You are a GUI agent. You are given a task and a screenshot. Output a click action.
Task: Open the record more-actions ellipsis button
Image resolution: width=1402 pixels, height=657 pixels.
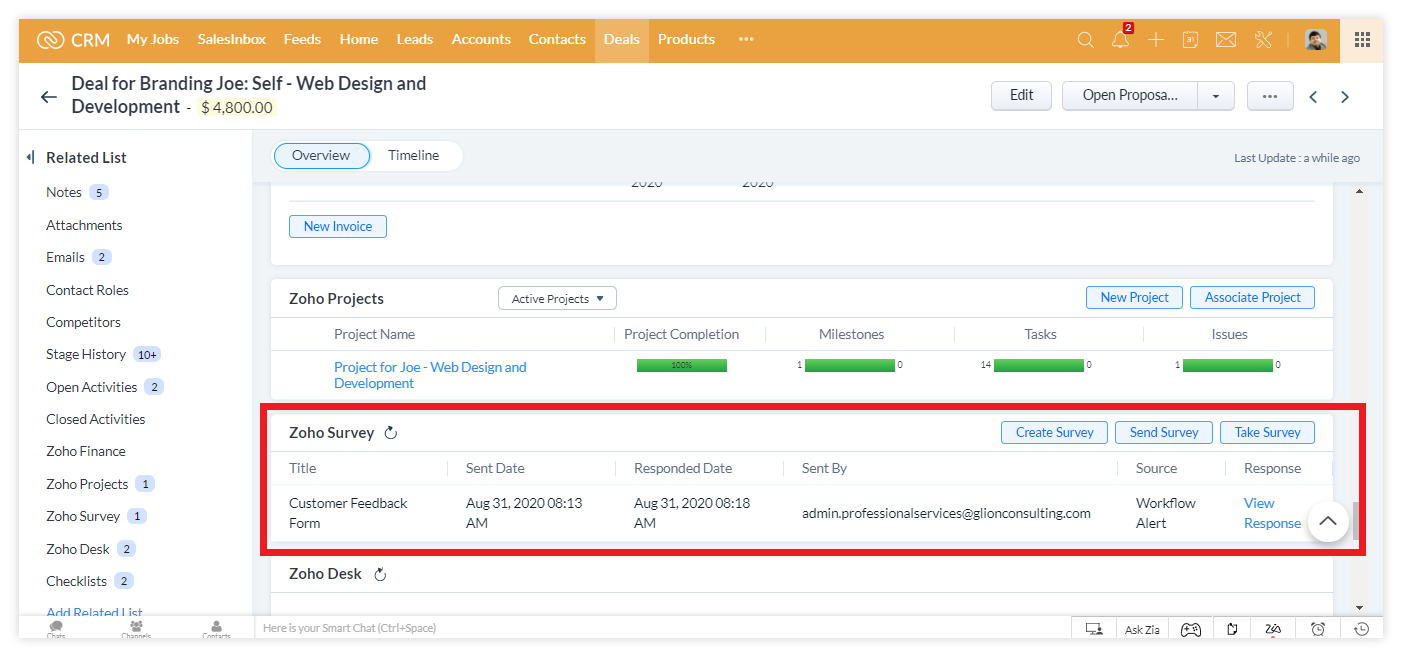point(1270,96)
